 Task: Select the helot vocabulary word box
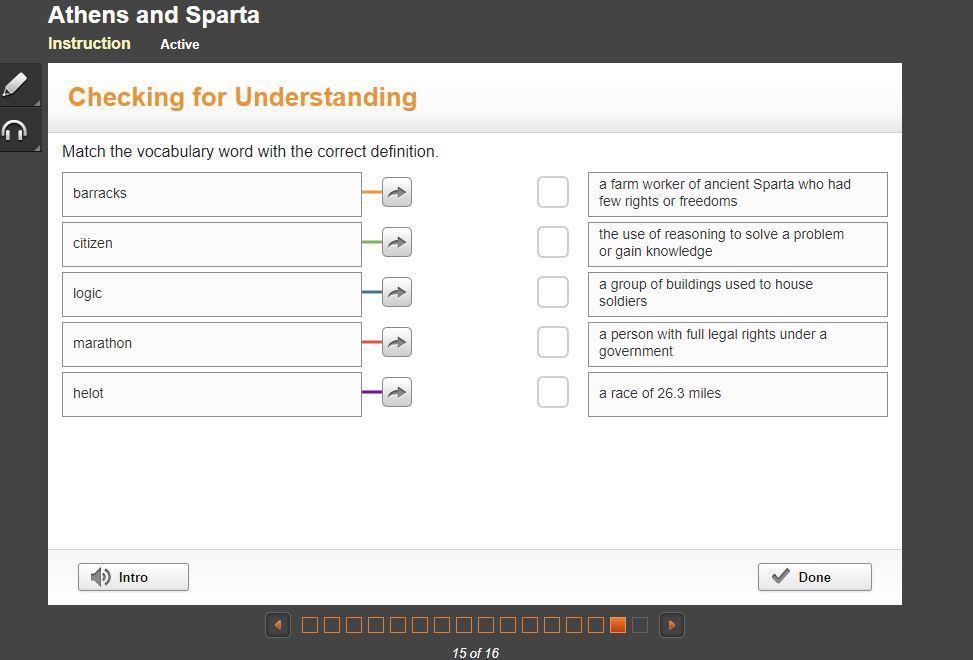[x=212, y=395]
